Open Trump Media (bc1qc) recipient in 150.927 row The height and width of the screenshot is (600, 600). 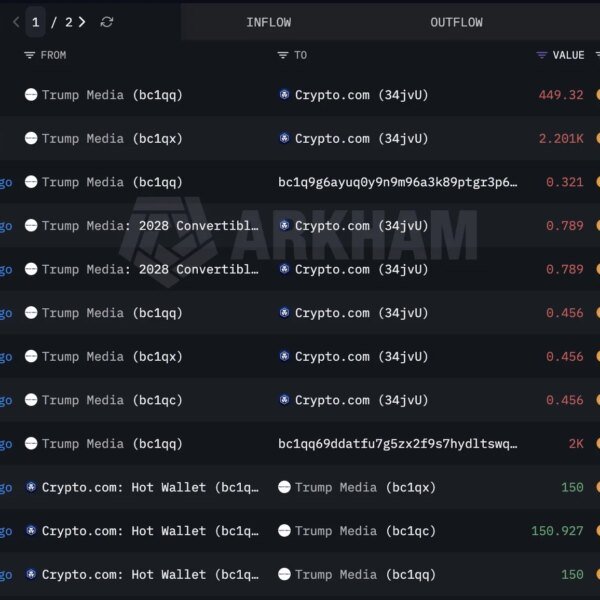365,531
